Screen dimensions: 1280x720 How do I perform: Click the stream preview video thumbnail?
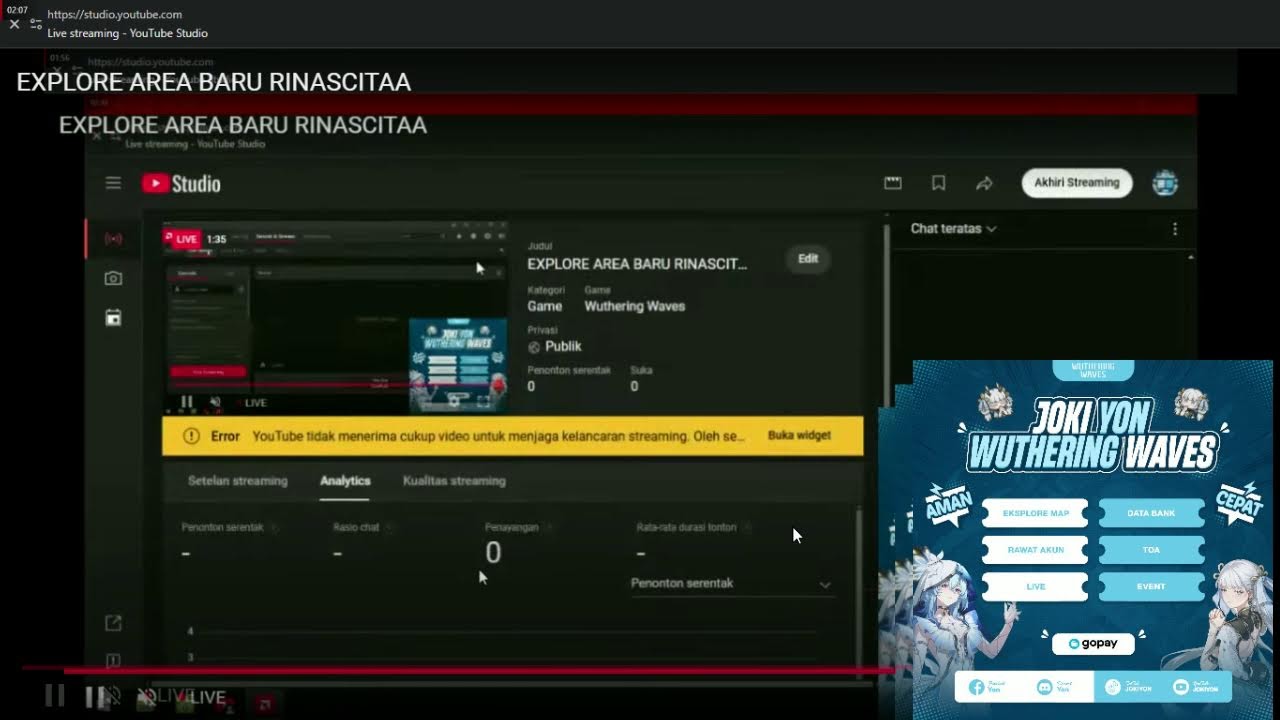coord(335,319)
